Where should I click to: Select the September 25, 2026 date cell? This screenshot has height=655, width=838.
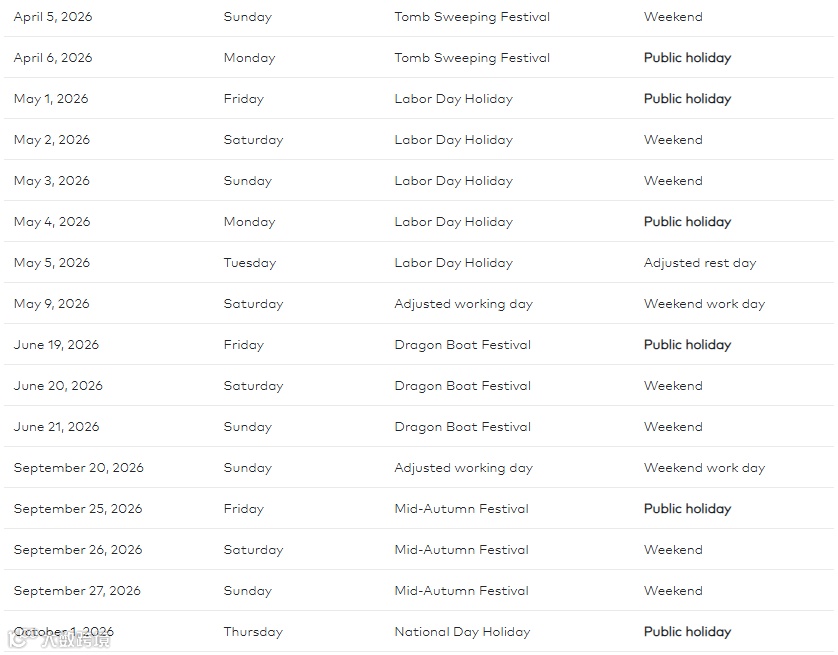[x=78, y=509]
